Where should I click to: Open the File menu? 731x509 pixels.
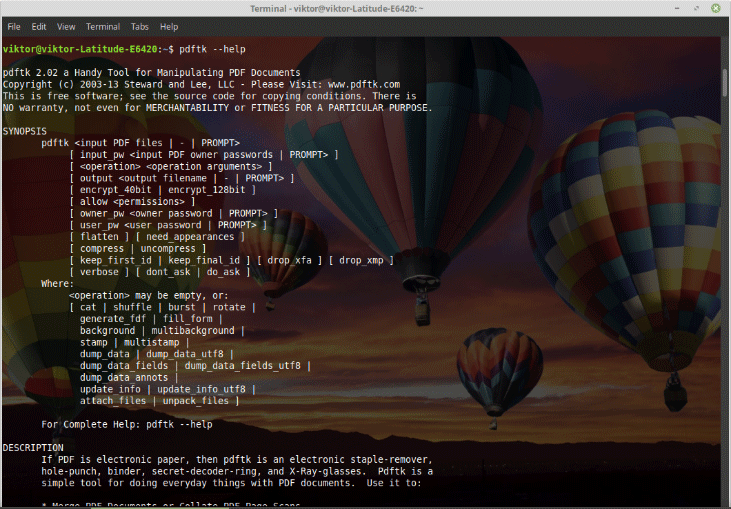pos(14,26)
